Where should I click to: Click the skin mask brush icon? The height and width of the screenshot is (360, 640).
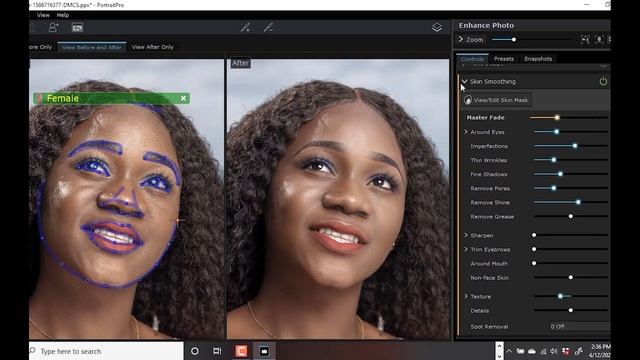click(x=468, y=100)
